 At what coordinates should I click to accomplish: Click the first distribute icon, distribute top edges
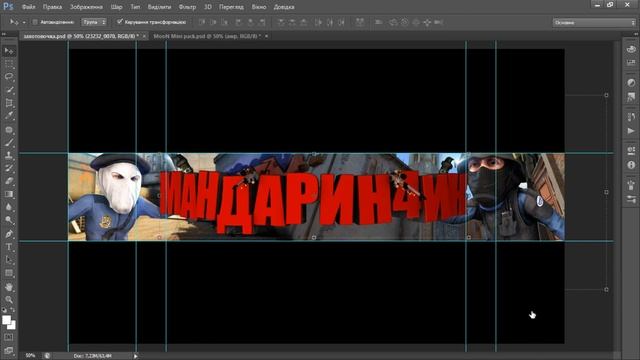point(281,22)
